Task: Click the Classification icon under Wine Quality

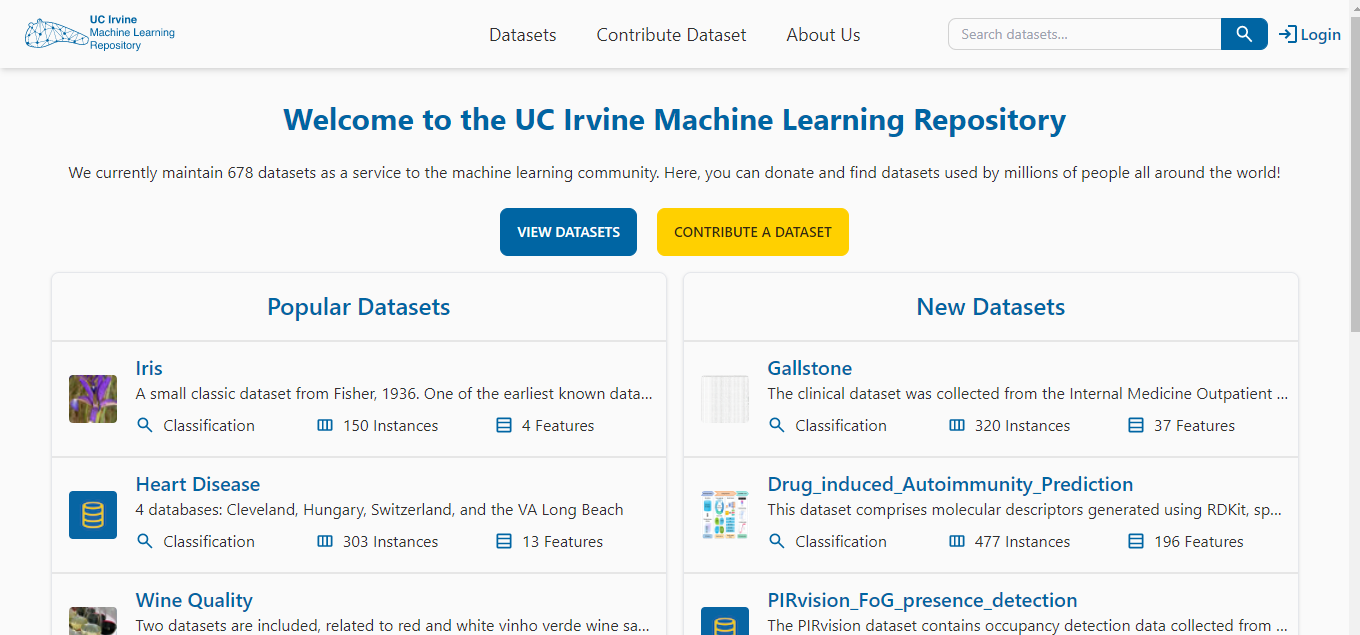Action: pos(145,631)
